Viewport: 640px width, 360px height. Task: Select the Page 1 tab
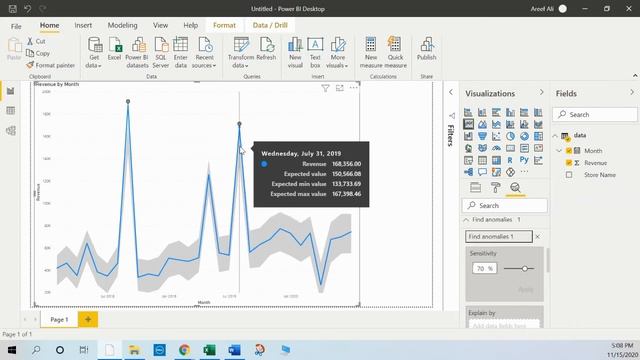(x=59, y=320)
